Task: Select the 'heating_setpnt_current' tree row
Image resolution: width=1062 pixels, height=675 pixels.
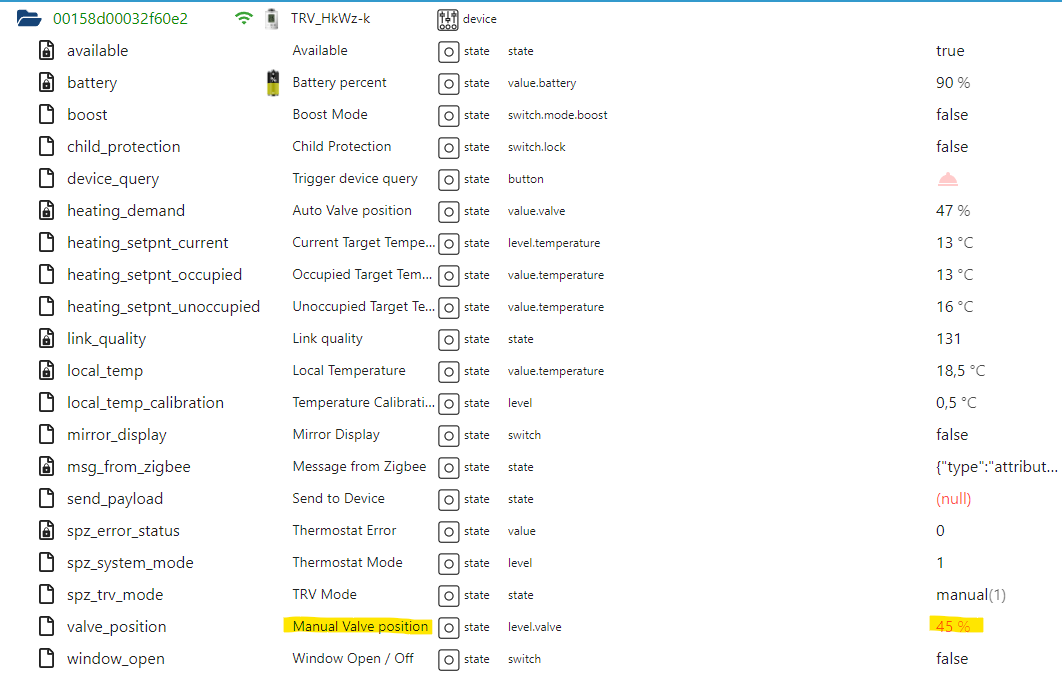Action: pyautogui.click(x=148, y=243)
